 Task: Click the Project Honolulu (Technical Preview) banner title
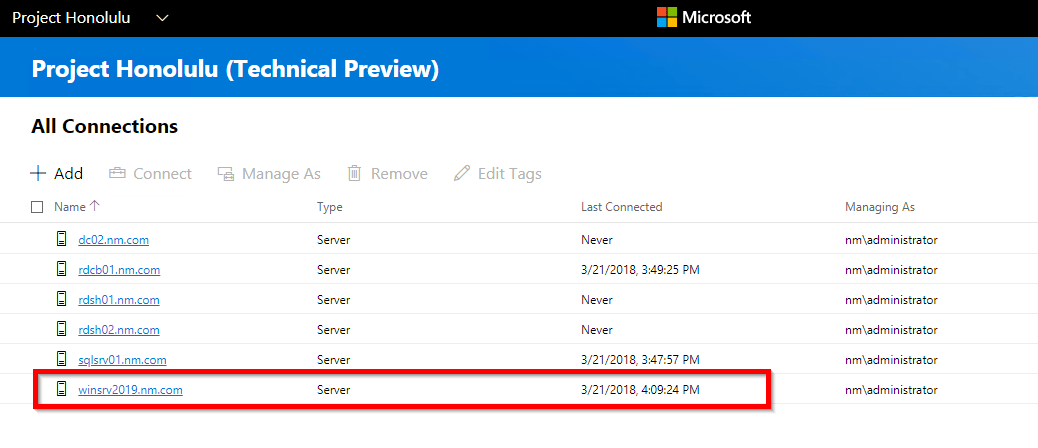(235, 69)
